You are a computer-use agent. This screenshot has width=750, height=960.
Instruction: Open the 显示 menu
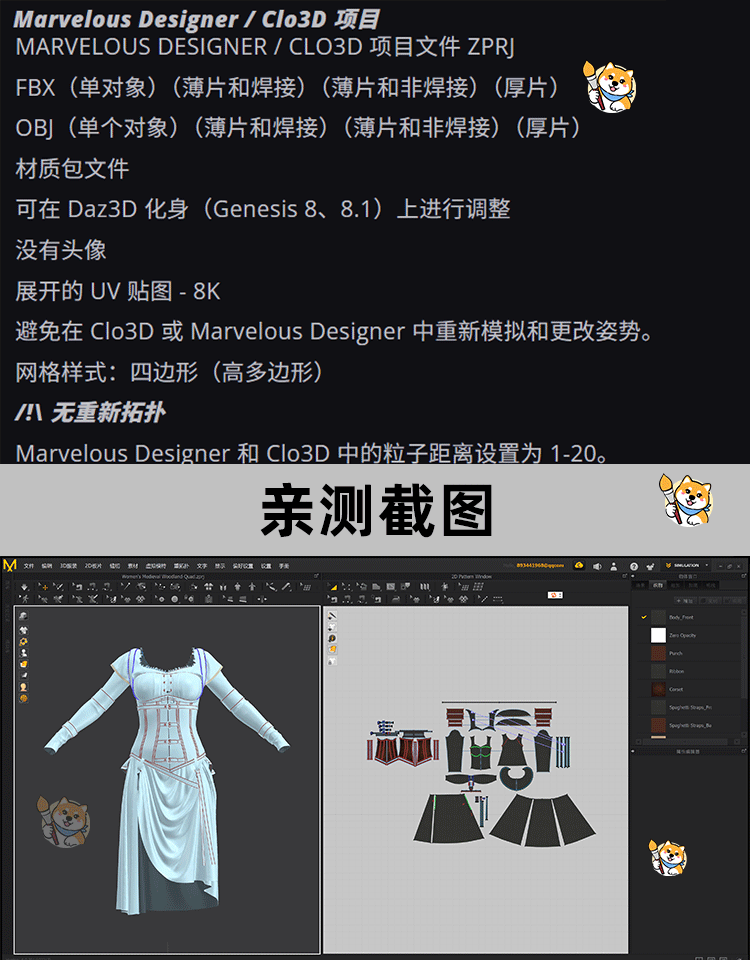point(220,566)
